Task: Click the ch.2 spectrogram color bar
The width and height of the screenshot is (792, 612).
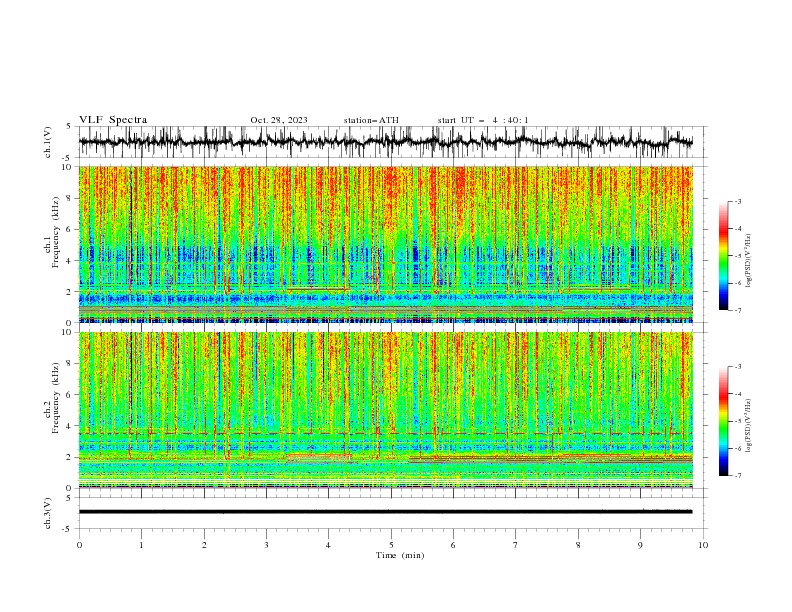Action: (x=723, y=421)
